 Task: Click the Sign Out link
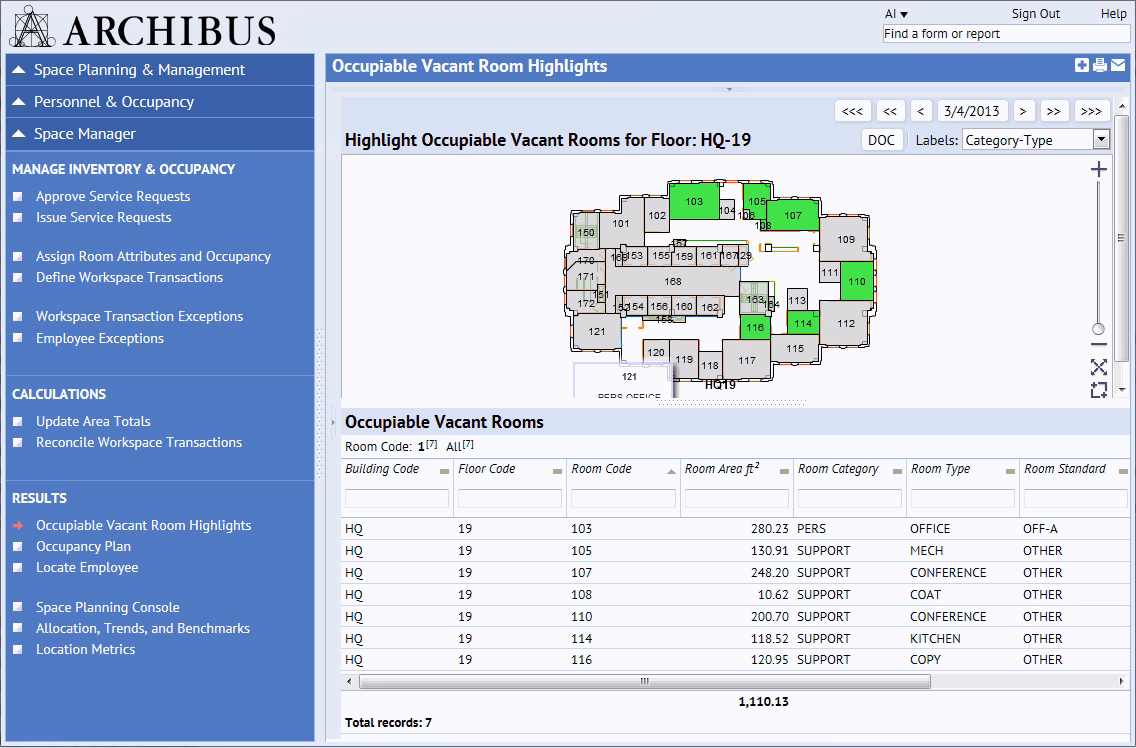(1035, 14)
